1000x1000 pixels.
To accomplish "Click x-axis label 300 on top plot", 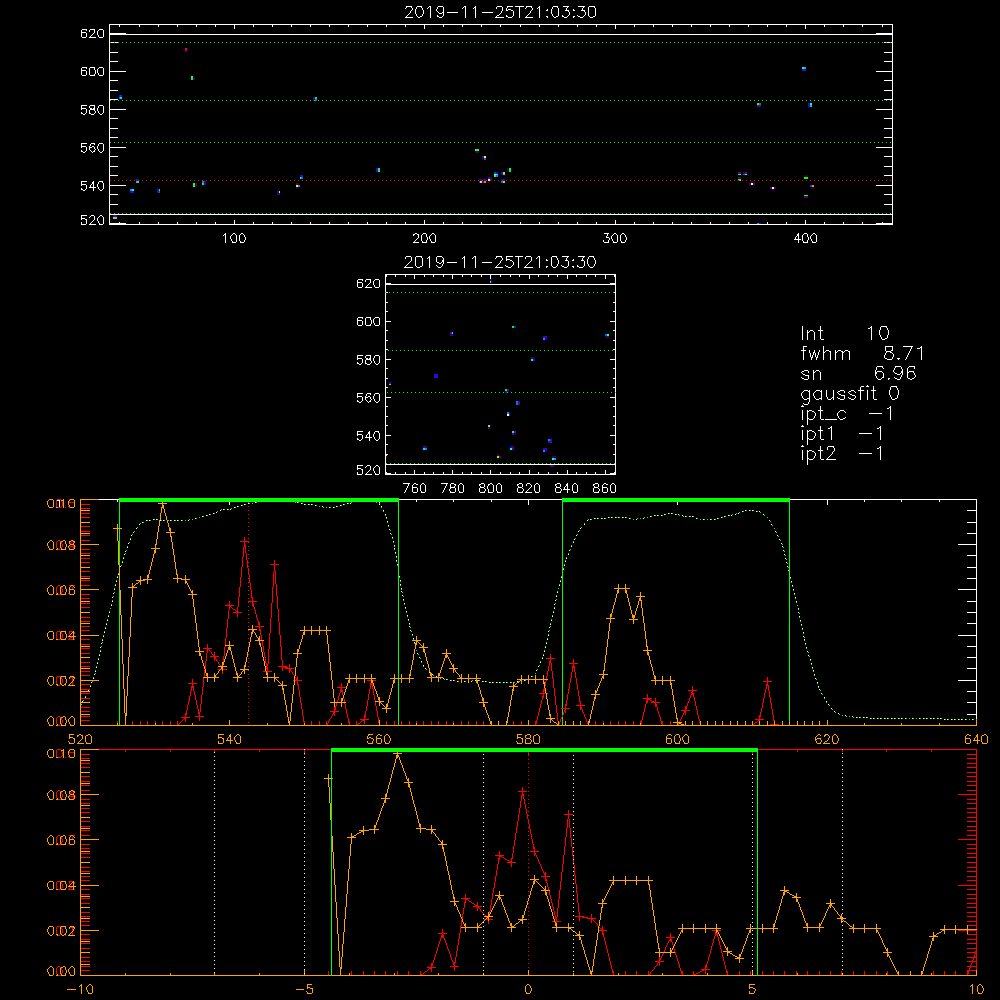I will coord(615,238).
